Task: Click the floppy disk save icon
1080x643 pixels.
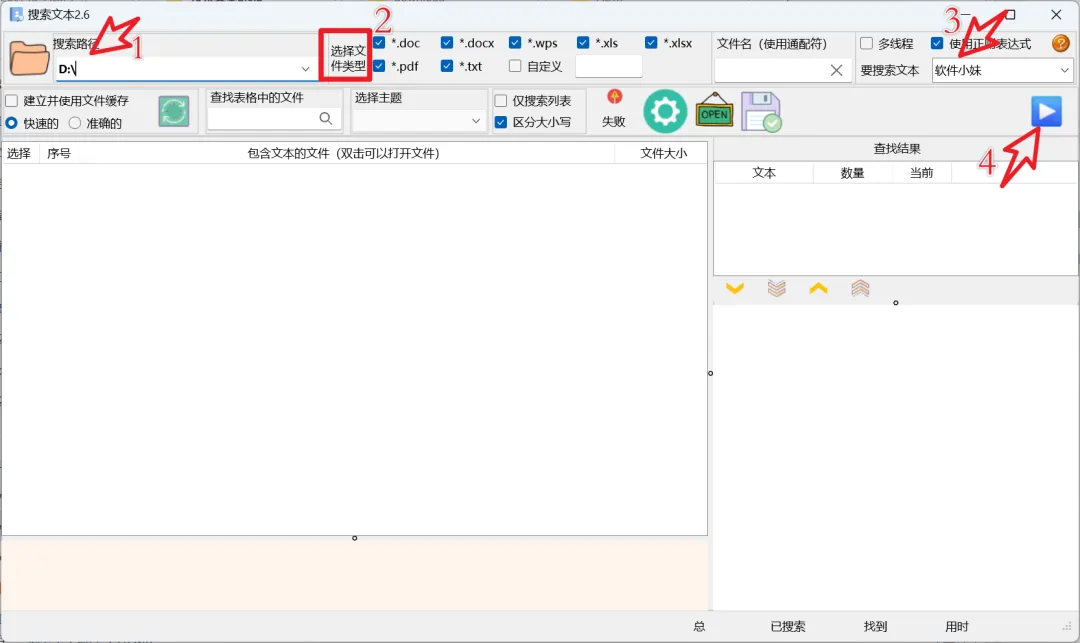Action: point(761,112)
